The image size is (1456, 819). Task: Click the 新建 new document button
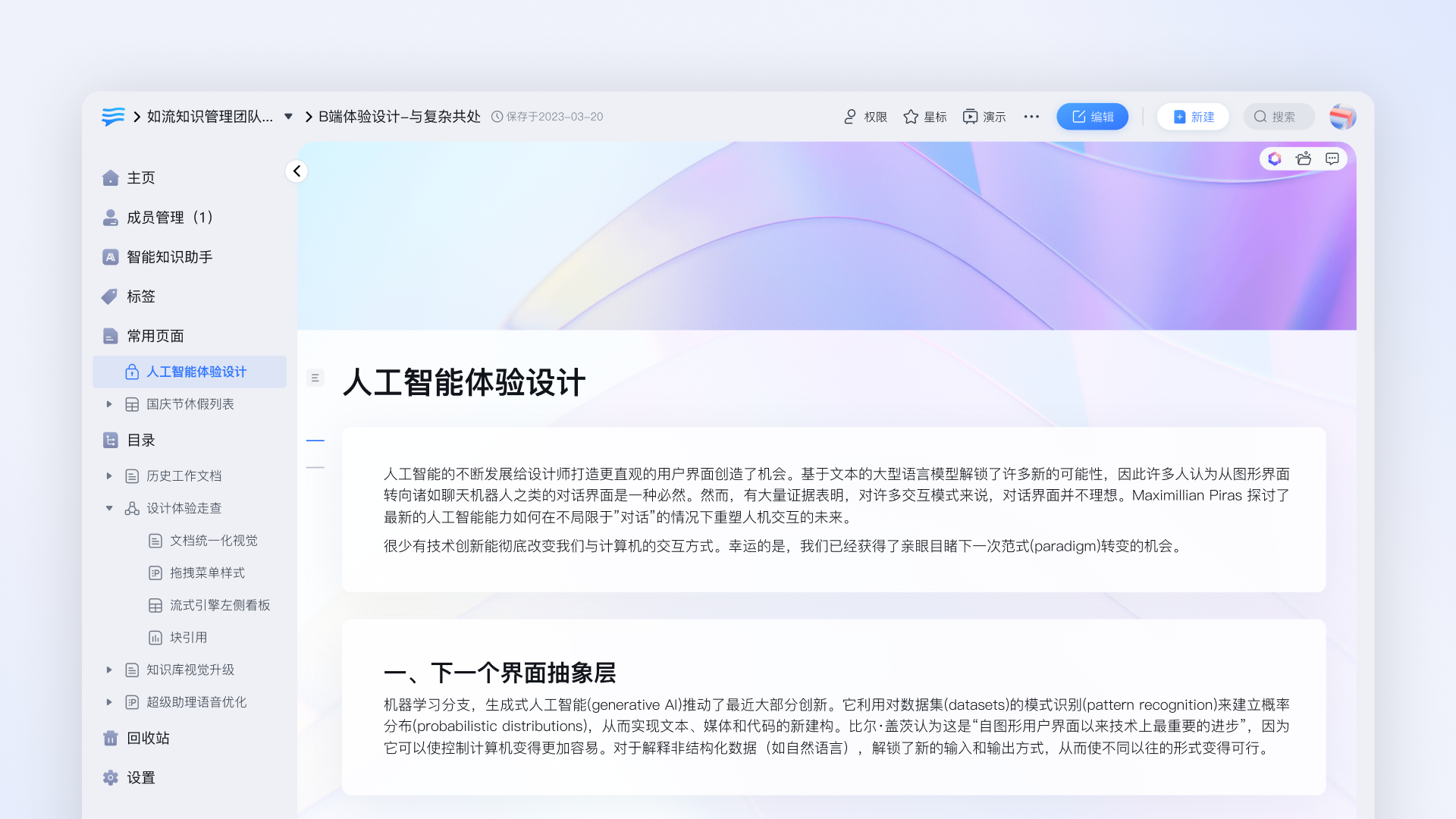(x=1193, y=117)
